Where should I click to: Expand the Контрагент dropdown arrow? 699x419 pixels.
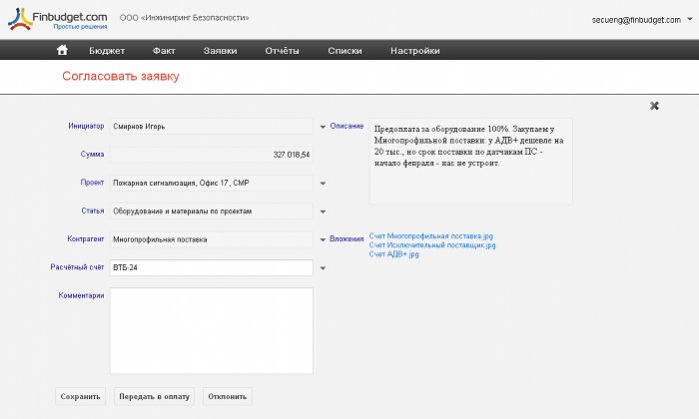[x=322, y=240]
